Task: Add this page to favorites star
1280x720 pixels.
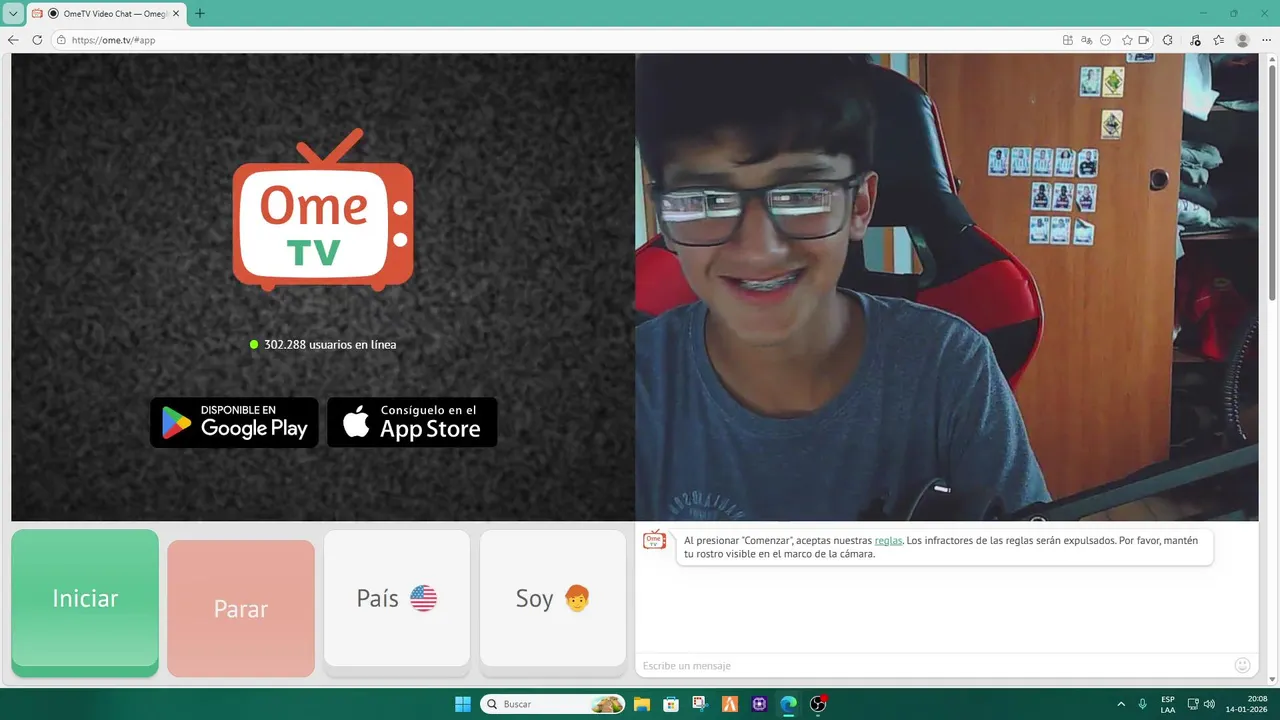Action: 1127,40
